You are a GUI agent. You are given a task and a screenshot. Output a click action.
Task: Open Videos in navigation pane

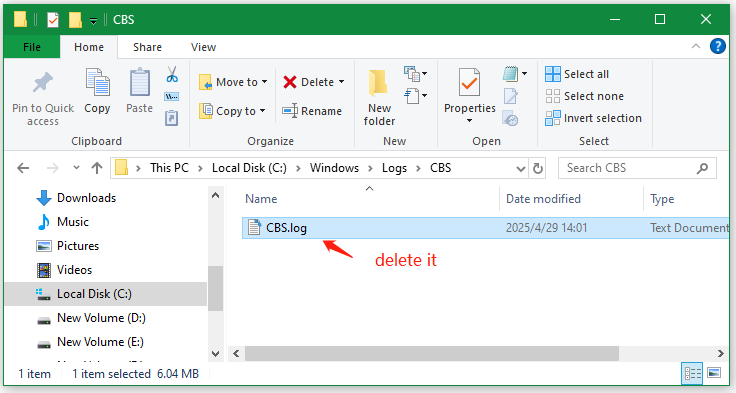(64, 270)
